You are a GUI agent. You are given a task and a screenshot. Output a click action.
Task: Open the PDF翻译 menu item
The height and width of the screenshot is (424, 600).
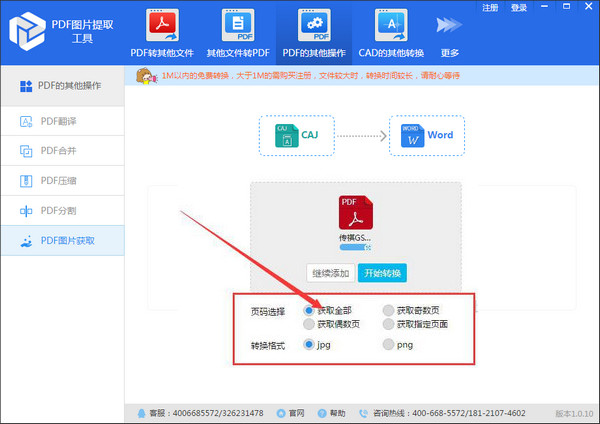click(x=62, y=121)
